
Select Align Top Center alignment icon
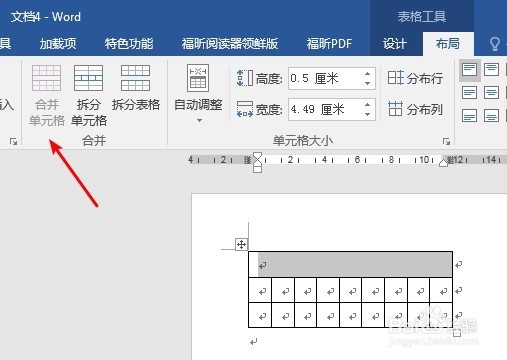point(491,70)
